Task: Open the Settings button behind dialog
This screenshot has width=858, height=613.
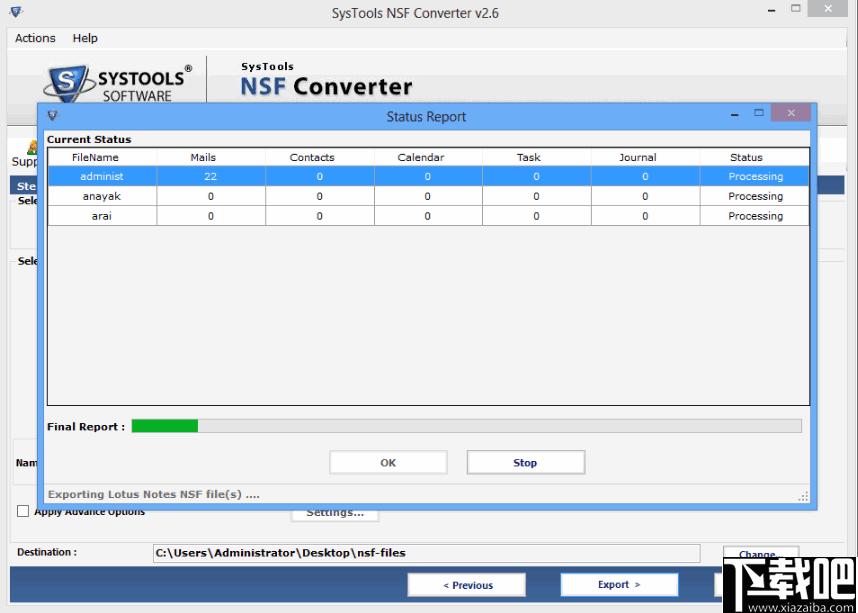Action: tap(335, 514)
